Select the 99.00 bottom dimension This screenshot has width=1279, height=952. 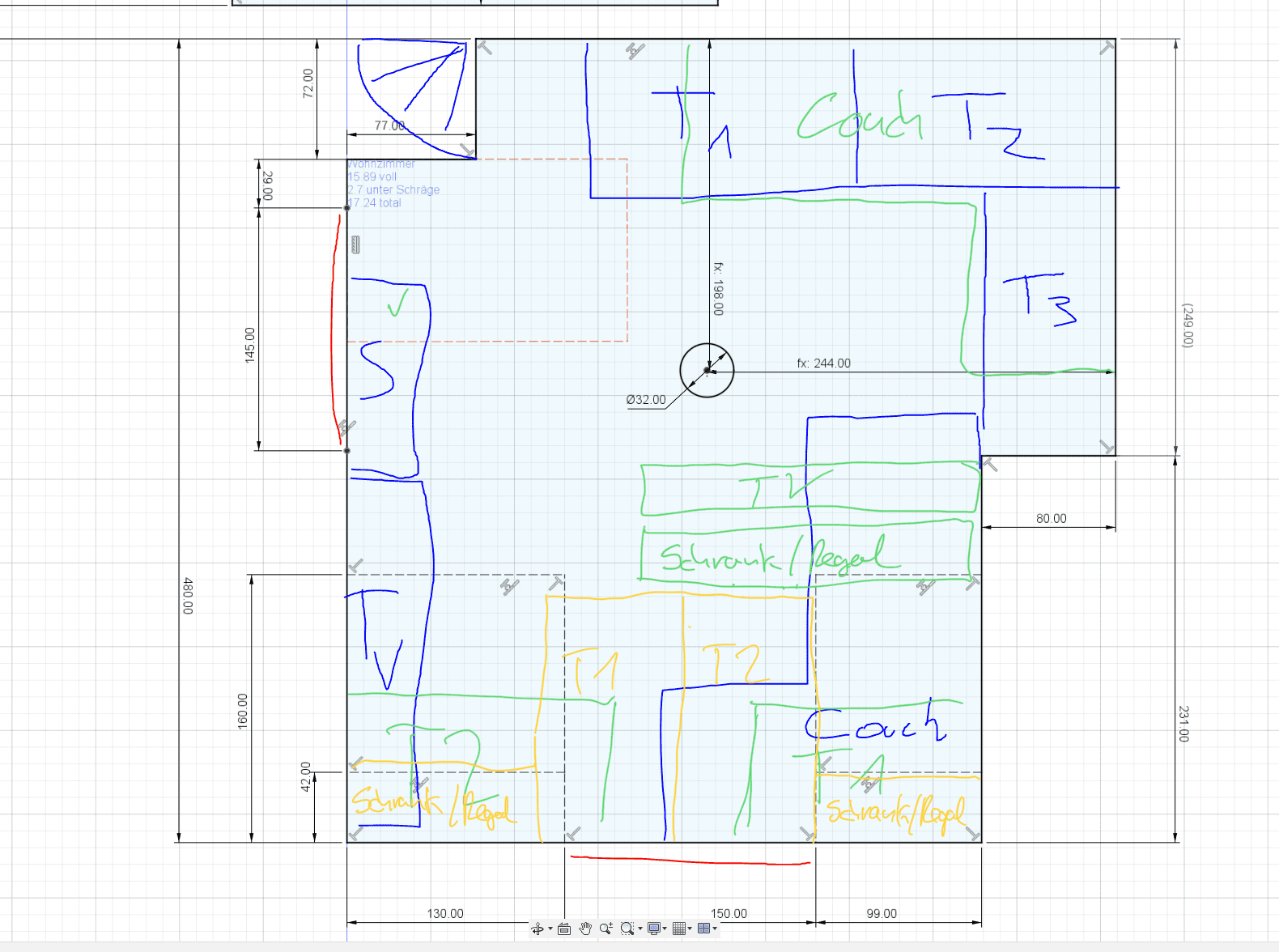coord(882,913)
